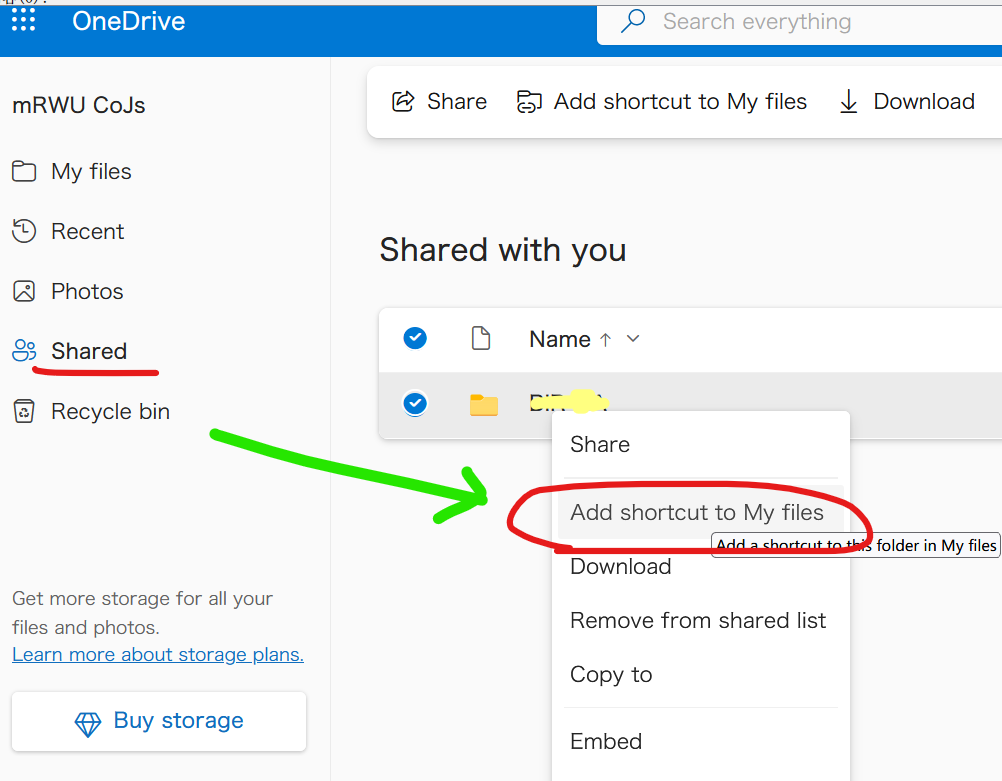Image resolution: width=1002 pixels, height=781 pixels.
Task: Open Recycle bin in sidebar
Action: [111, 412]
